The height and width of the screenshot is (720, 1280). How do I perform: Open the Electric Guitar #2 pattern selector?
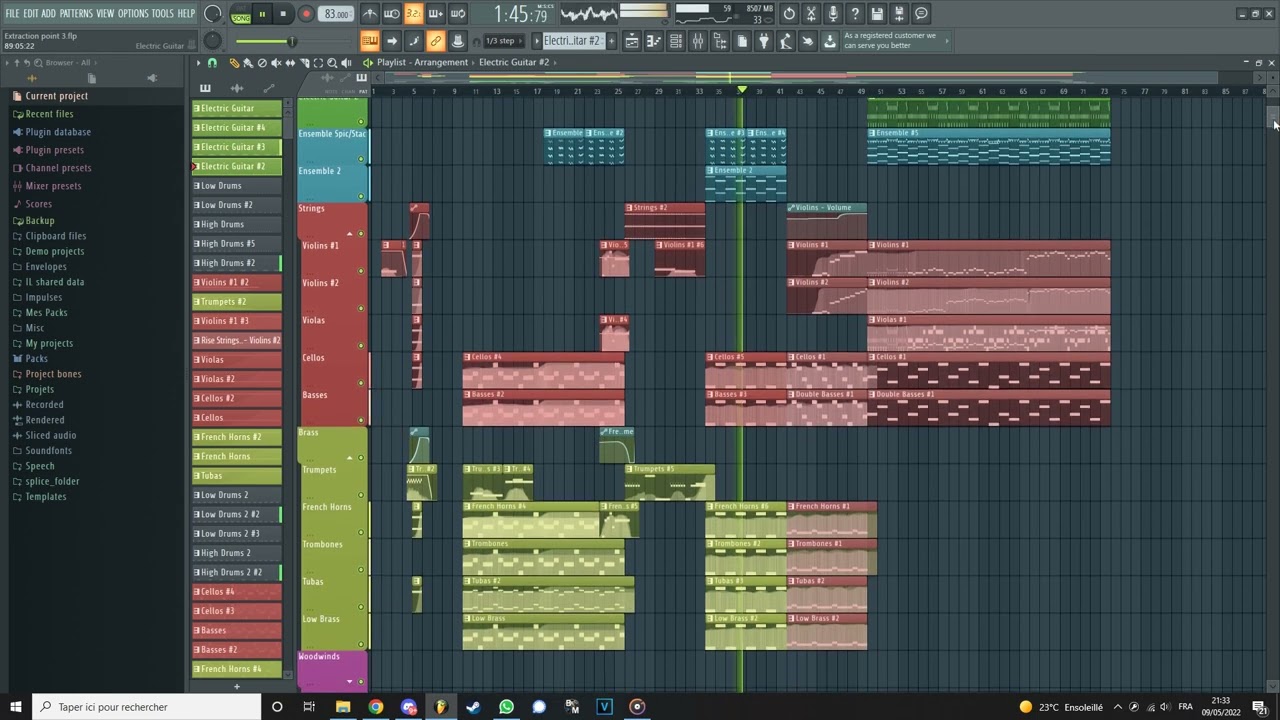click(x=572, y=41)
